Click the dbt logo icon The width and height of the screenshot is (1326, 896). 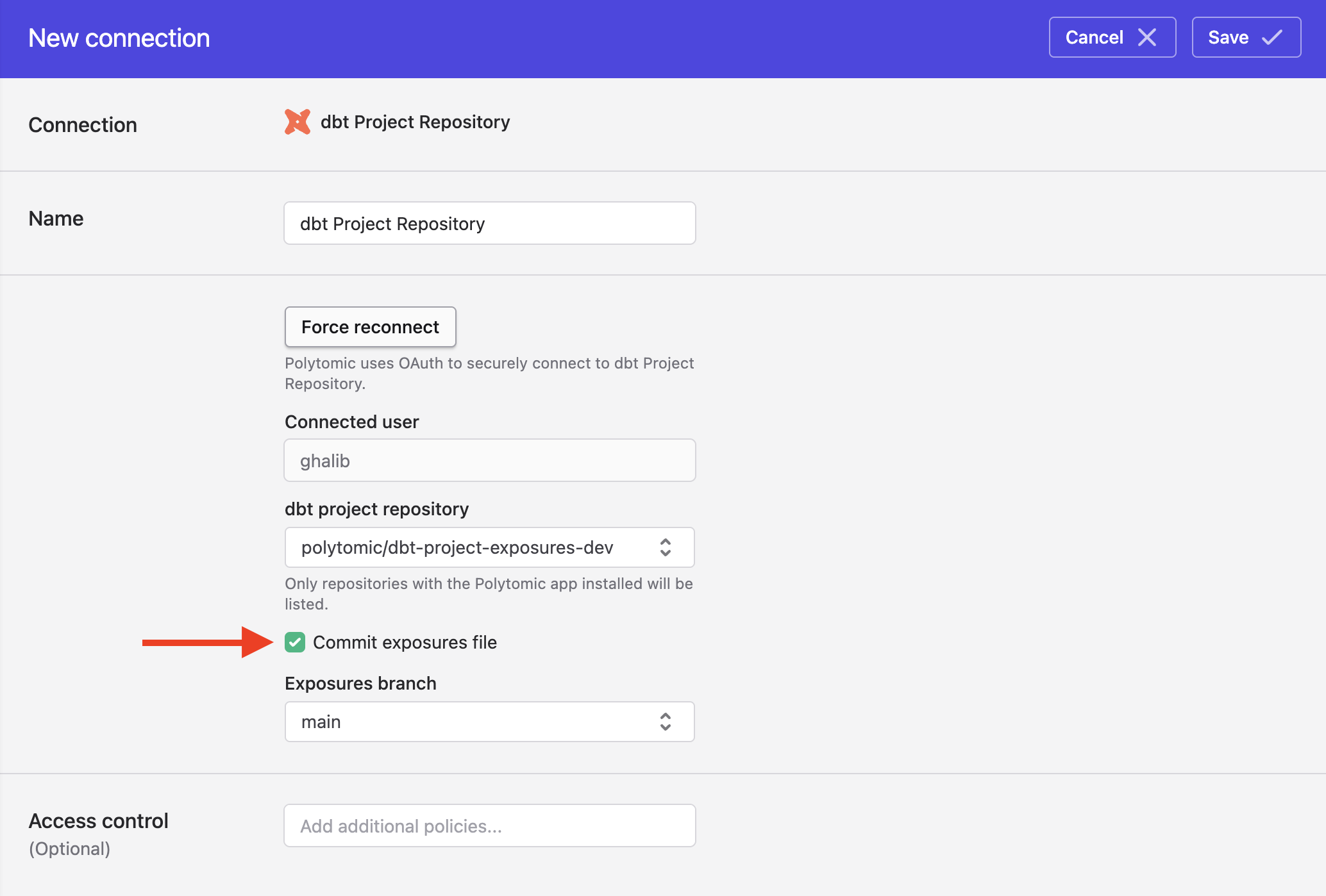point(298,122)
